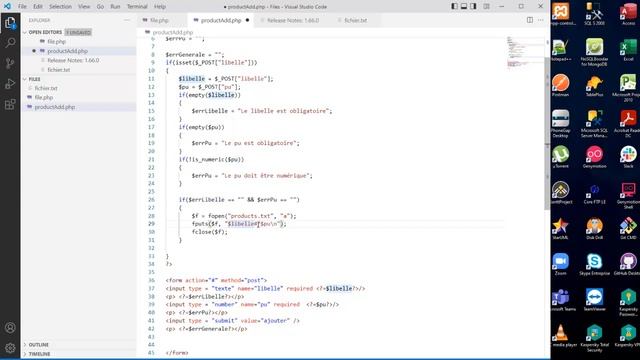This screenshot has width=640, height=360.
Task: Open the Run menu
Action: point(116,7)
